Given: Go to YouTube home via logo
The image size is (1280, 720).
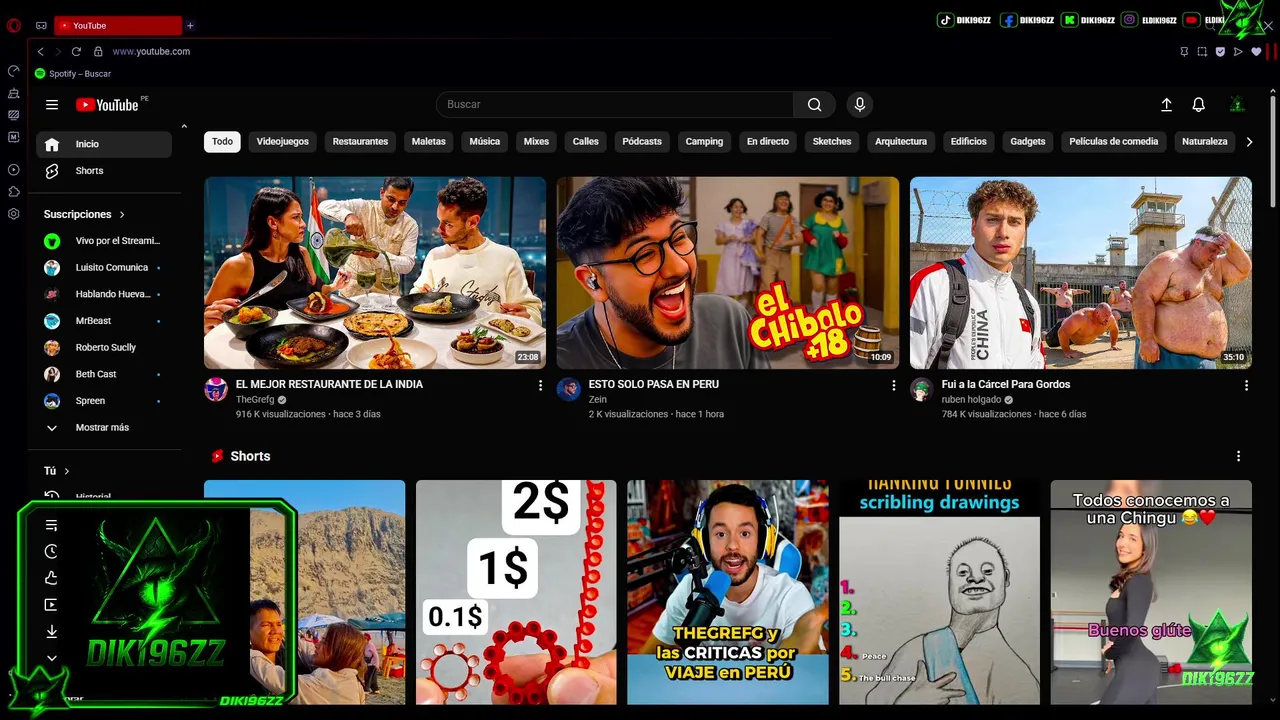Looking at the screenshot, I should (108, 104).
